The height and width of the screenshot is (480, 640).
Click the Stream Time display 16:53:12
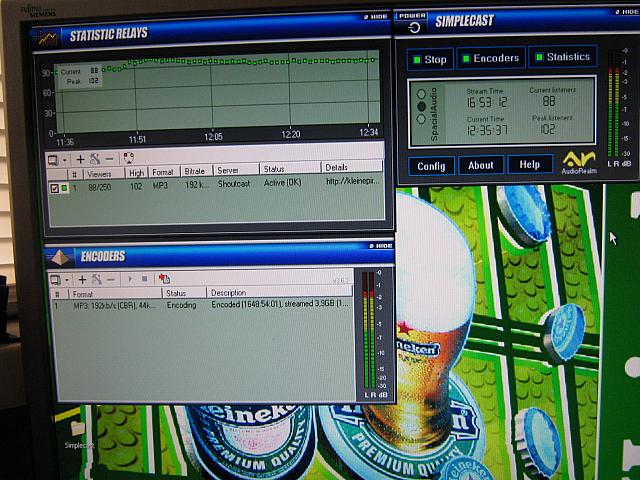487,102
